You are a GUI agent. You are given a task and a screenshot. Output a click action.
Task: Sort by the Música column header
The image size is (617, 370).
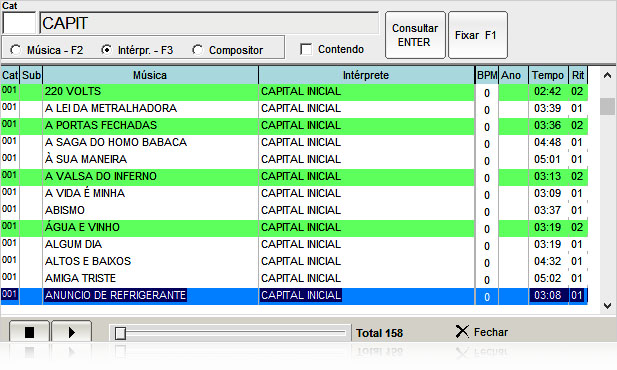point(150,75)
